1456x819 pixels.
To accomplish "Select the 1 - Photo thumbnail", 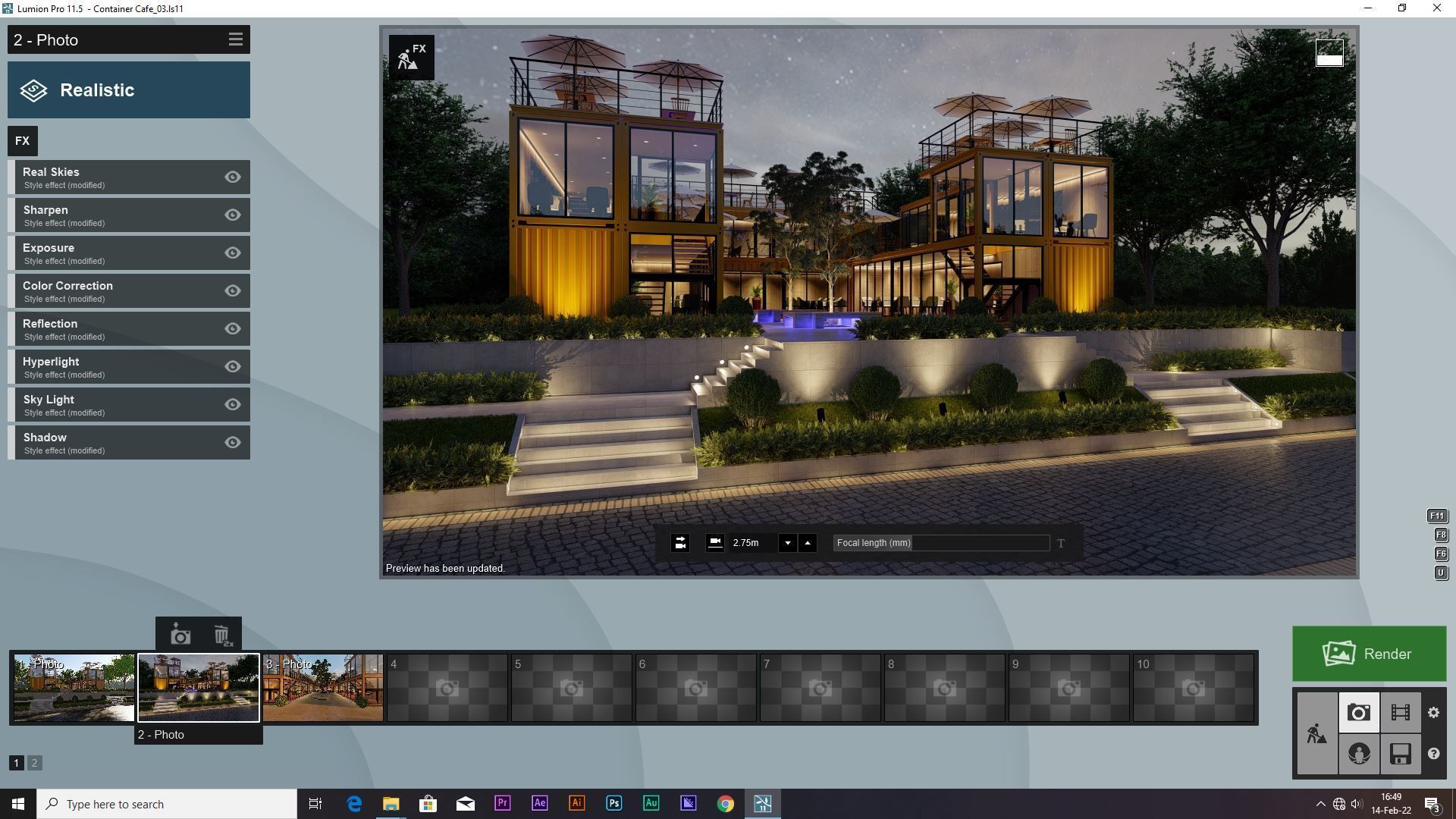I will (x=74, y=688).
